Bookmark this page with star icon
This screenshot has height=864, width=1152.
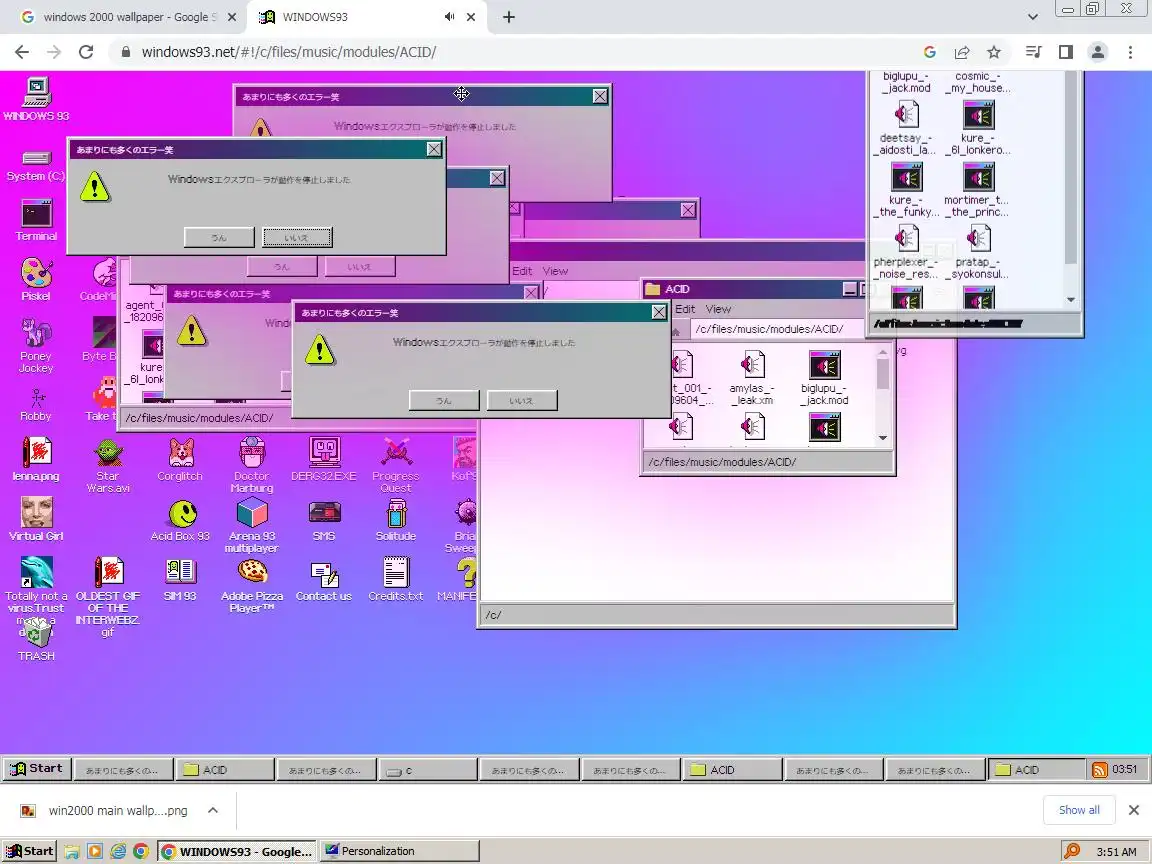[993, 52]
